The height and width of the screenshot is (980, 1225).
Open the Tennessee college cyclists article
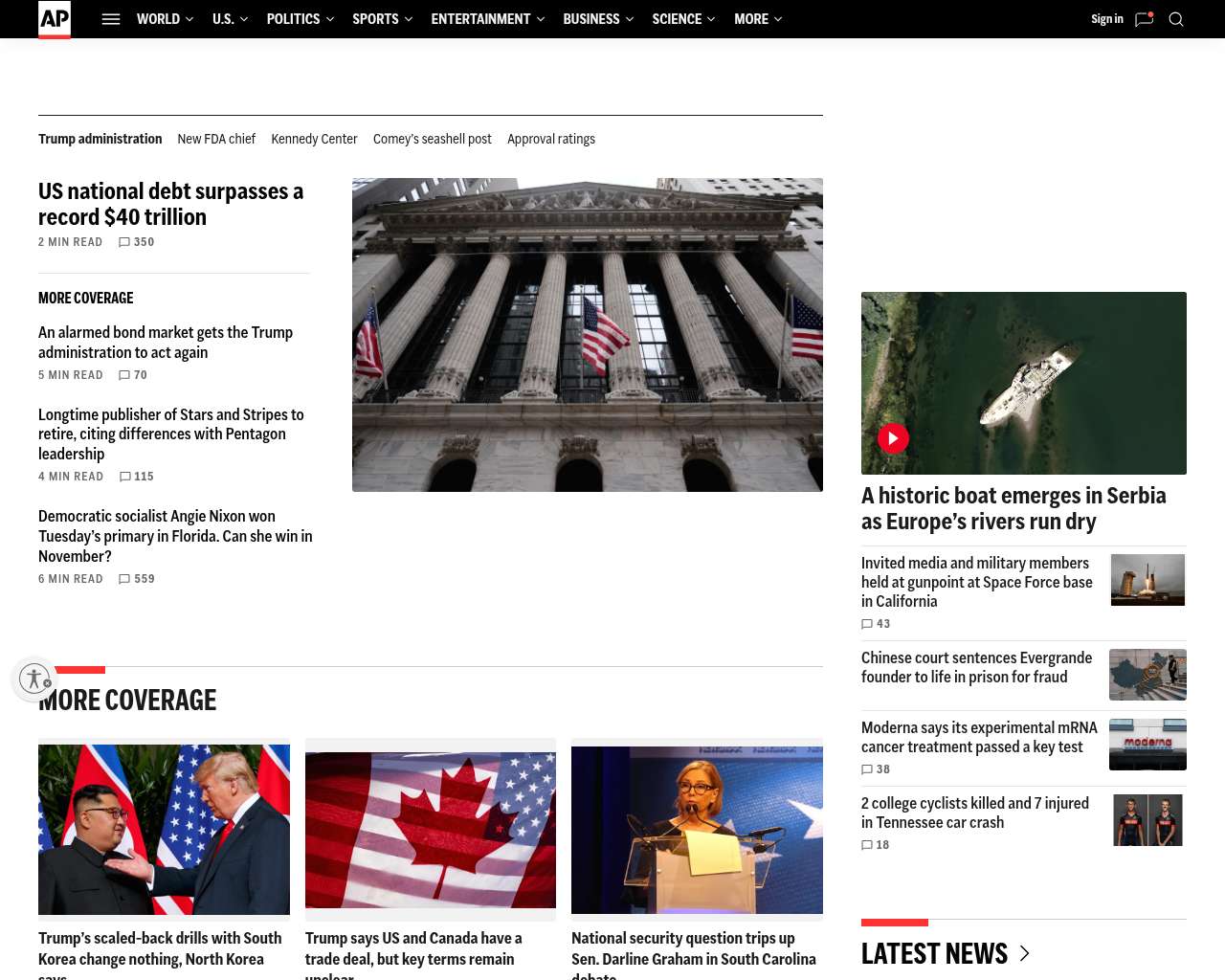coord(975,813)
